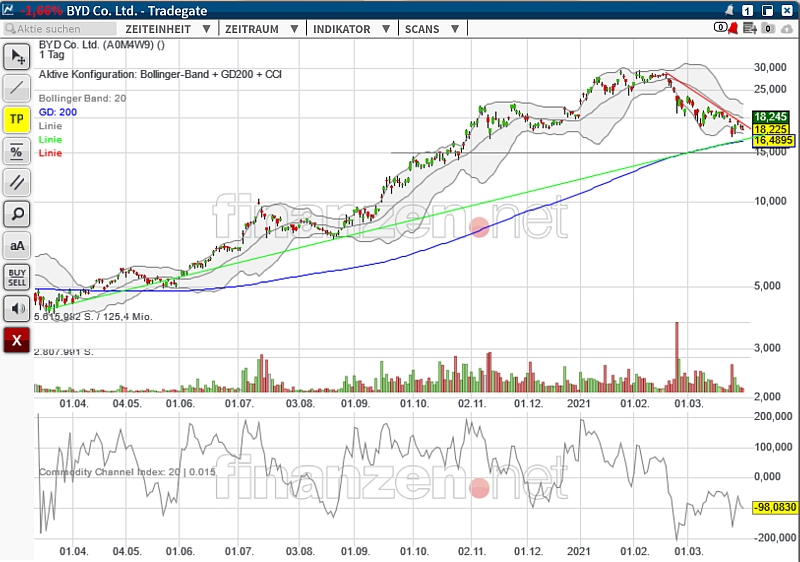This screenshot has width=800, height=562.
Task: Open the ZEITEINHEIT menu
Action: coord(158,29)
